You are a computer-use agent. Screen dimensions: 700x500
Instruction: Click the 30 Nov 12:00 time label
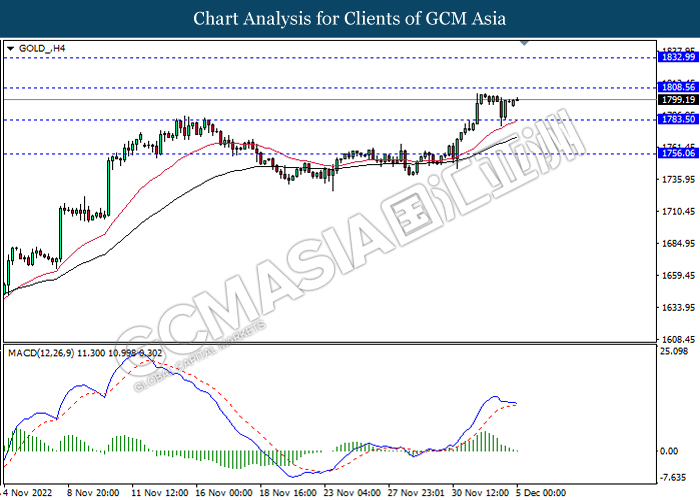click(480, 493)
